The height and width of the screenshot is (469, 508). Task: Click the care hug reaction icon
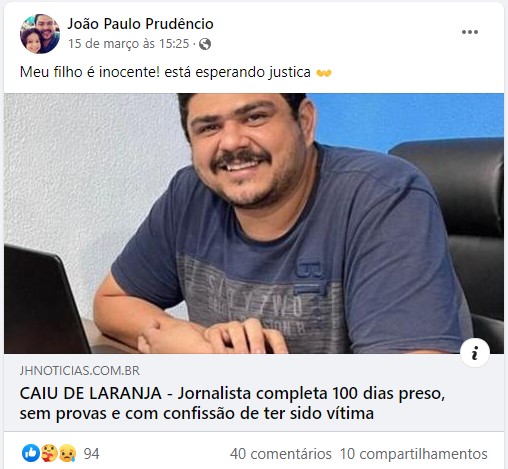click(49, 453)
